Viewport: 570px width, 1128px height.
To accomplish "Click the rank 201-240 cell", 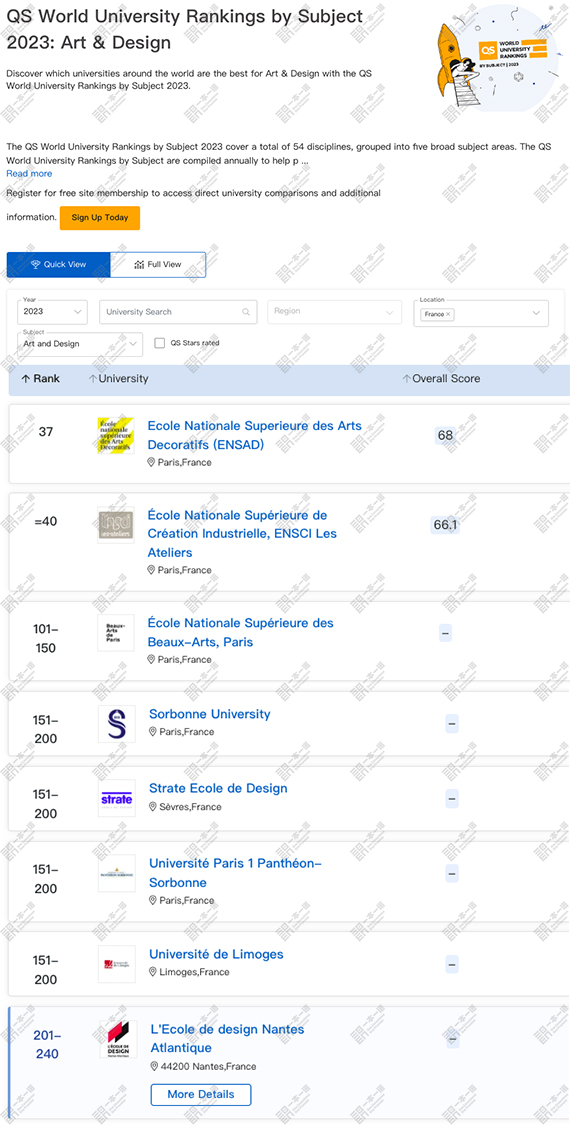I will 46,1045.
